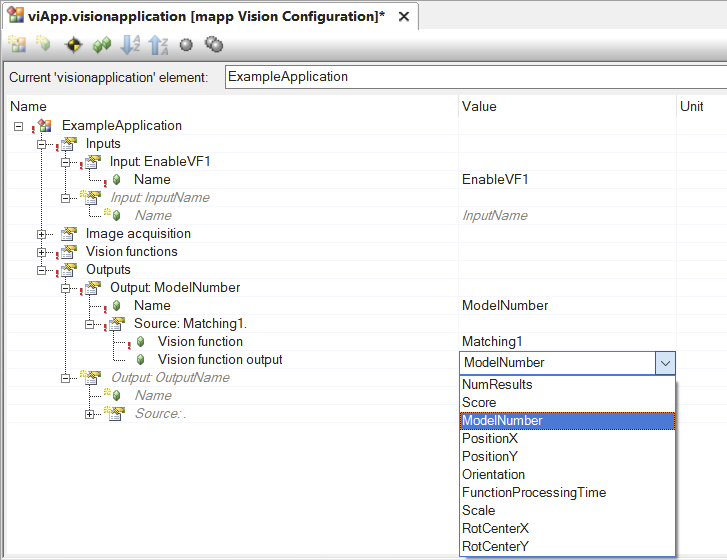727x560 pixels.
Task: Choose RotCenterY from the dropdown list
Action: tap(567, 547)
